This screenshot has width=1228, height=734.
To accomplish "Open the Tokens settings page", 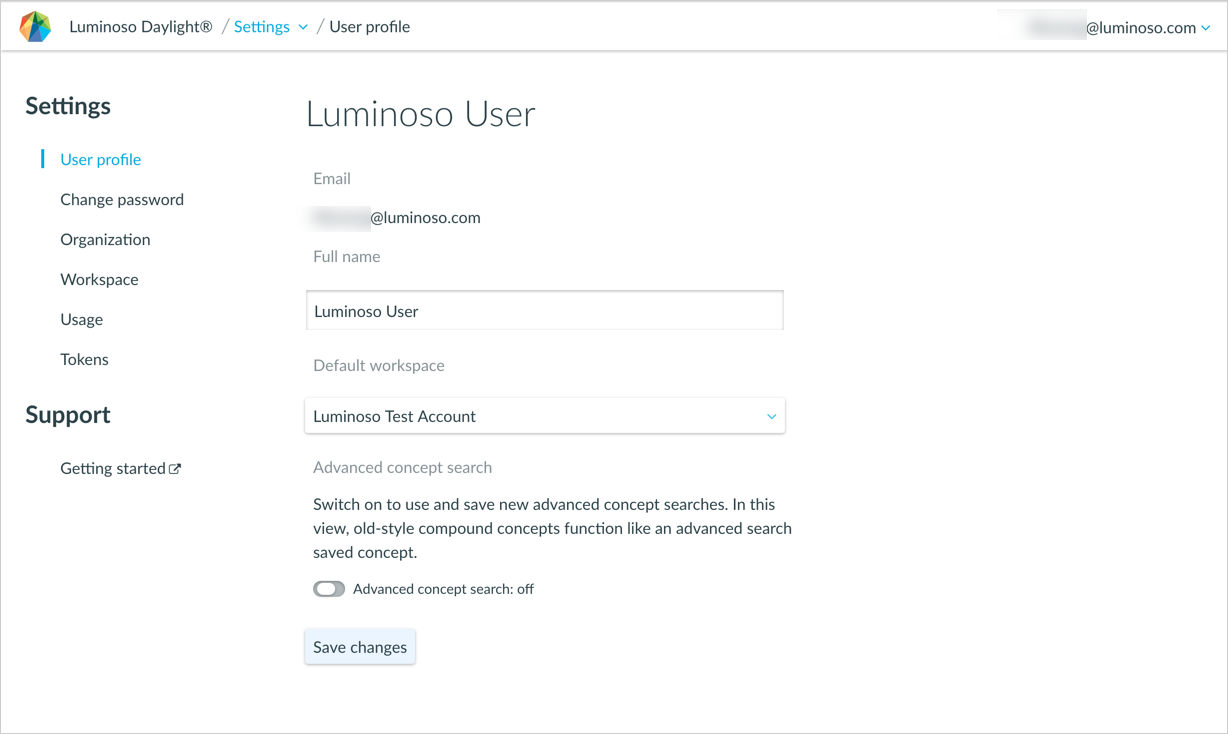I will tap(84, 359).
